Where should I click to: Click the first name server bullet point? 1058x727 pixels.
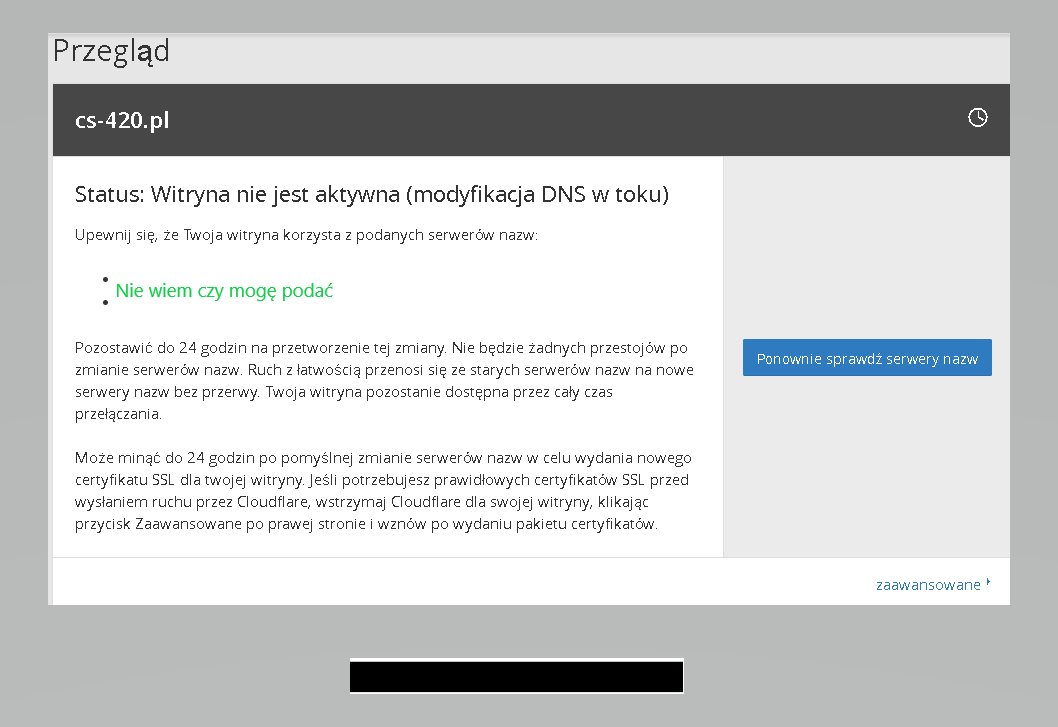[x=105, y=279]
